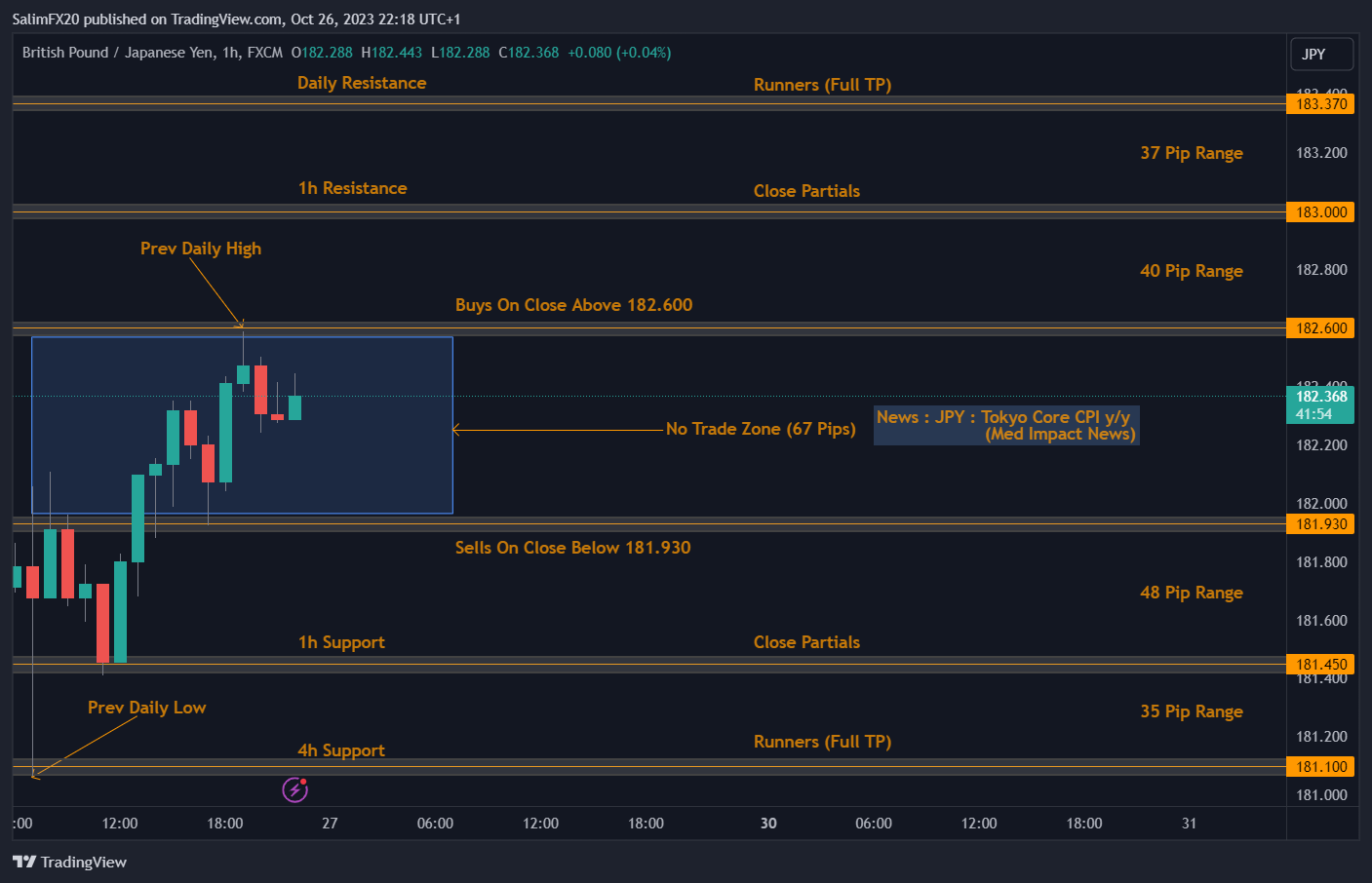Click the TradingView logo at bottom left
1372x883 pixels.
click(69, 862)
